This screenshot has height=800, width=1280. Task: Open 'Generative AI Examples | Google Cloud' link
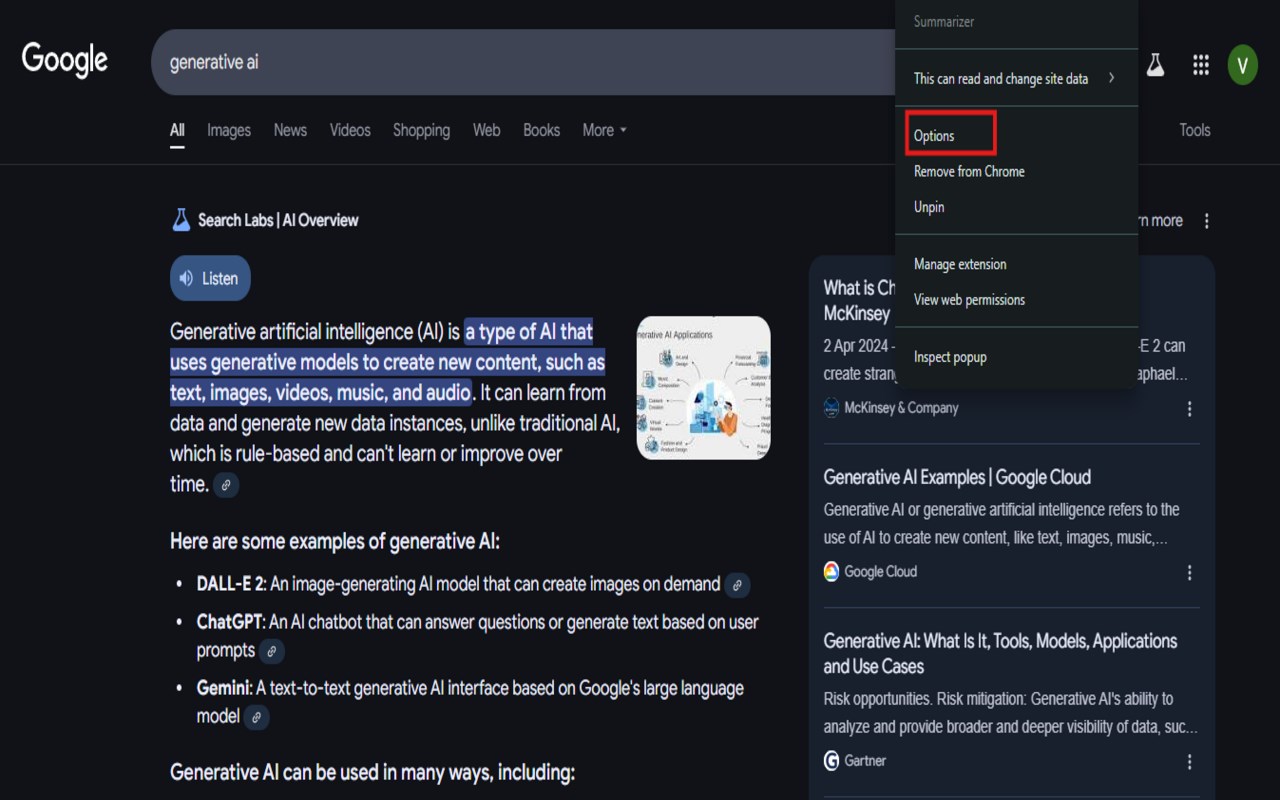coord(957,477)
